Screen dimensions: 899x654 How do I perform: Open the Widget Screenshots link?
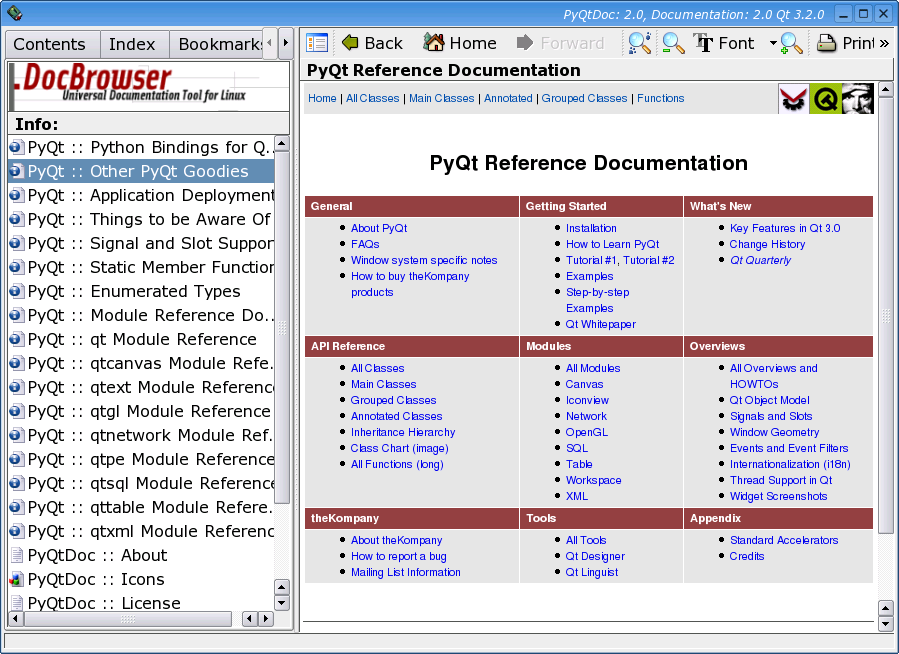pos(778,496)
